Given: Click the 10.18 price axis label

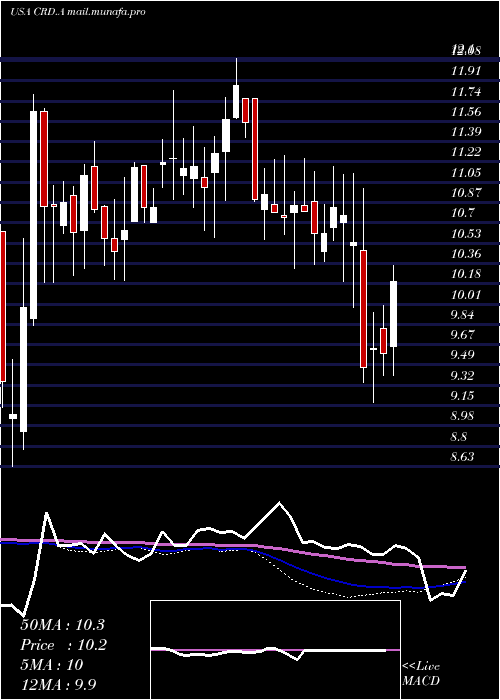Looking at the screenshot, I should [466, 274].
